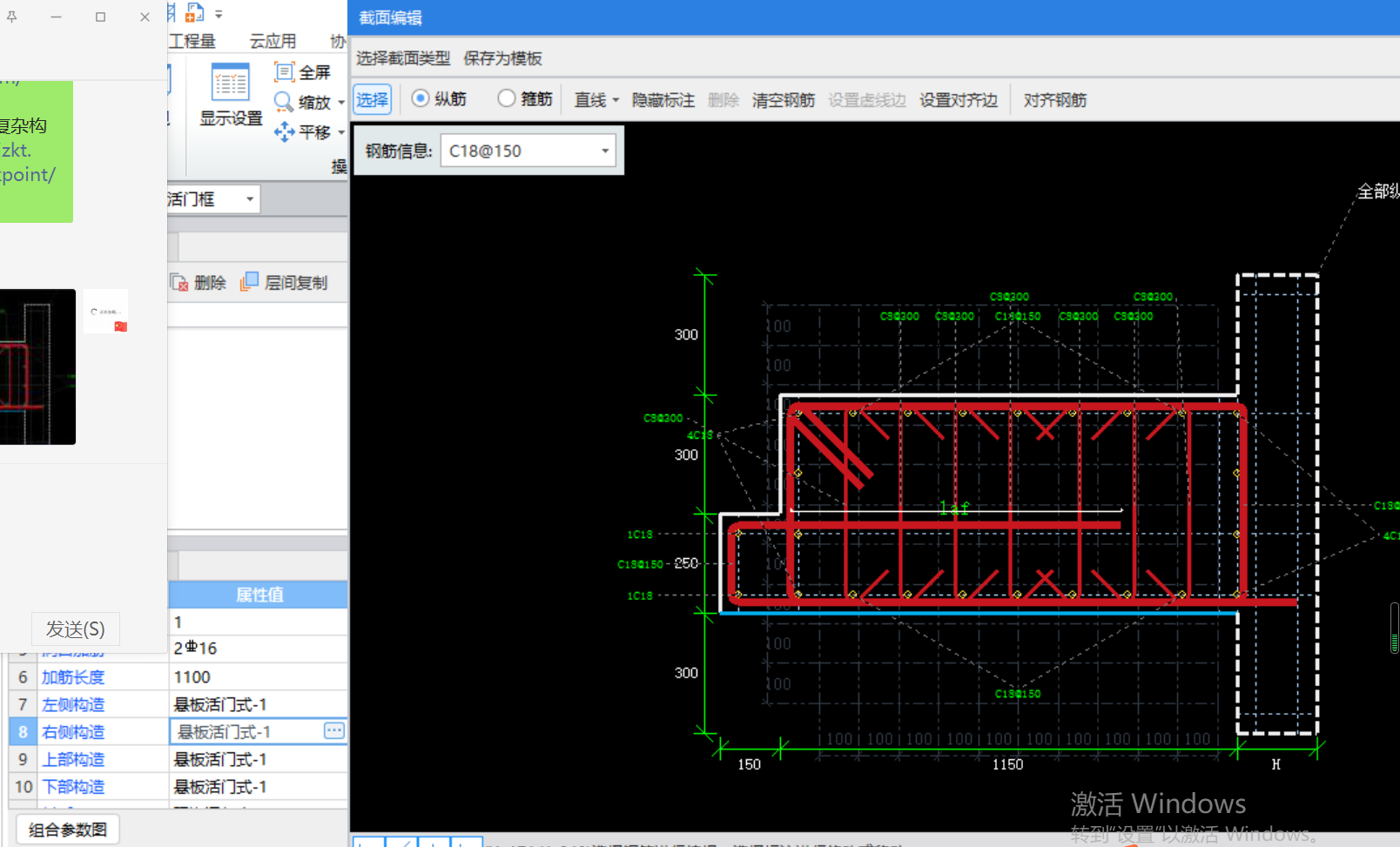Image resolution: width=1400 pixels, height=847 pixels.
Task: Click the right-edge scrollbar handle of canvas
Action: (1395, 628)
